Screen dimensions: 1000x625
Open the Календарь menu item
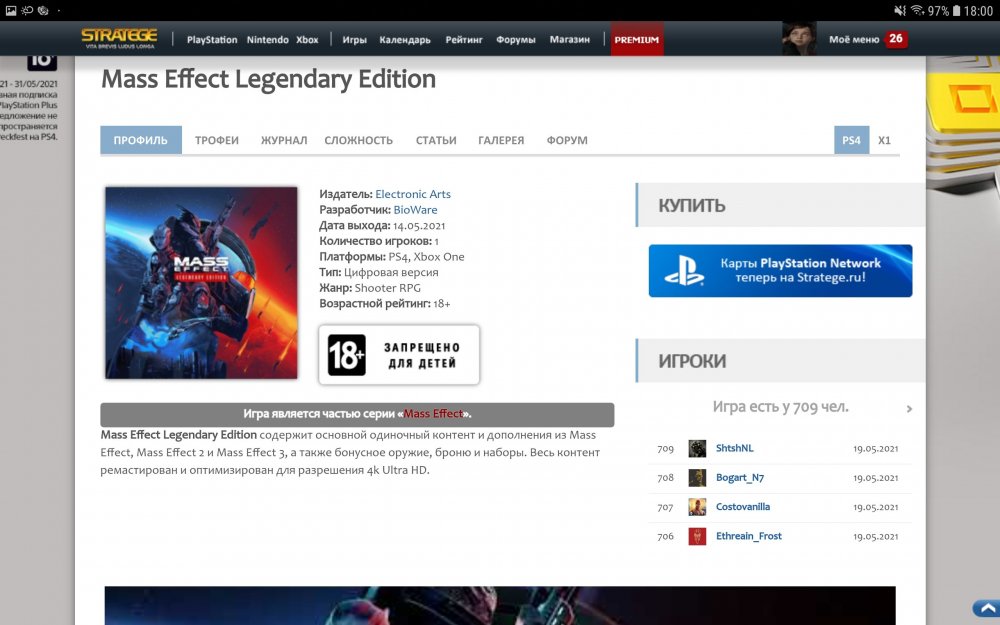coord(407,38)
